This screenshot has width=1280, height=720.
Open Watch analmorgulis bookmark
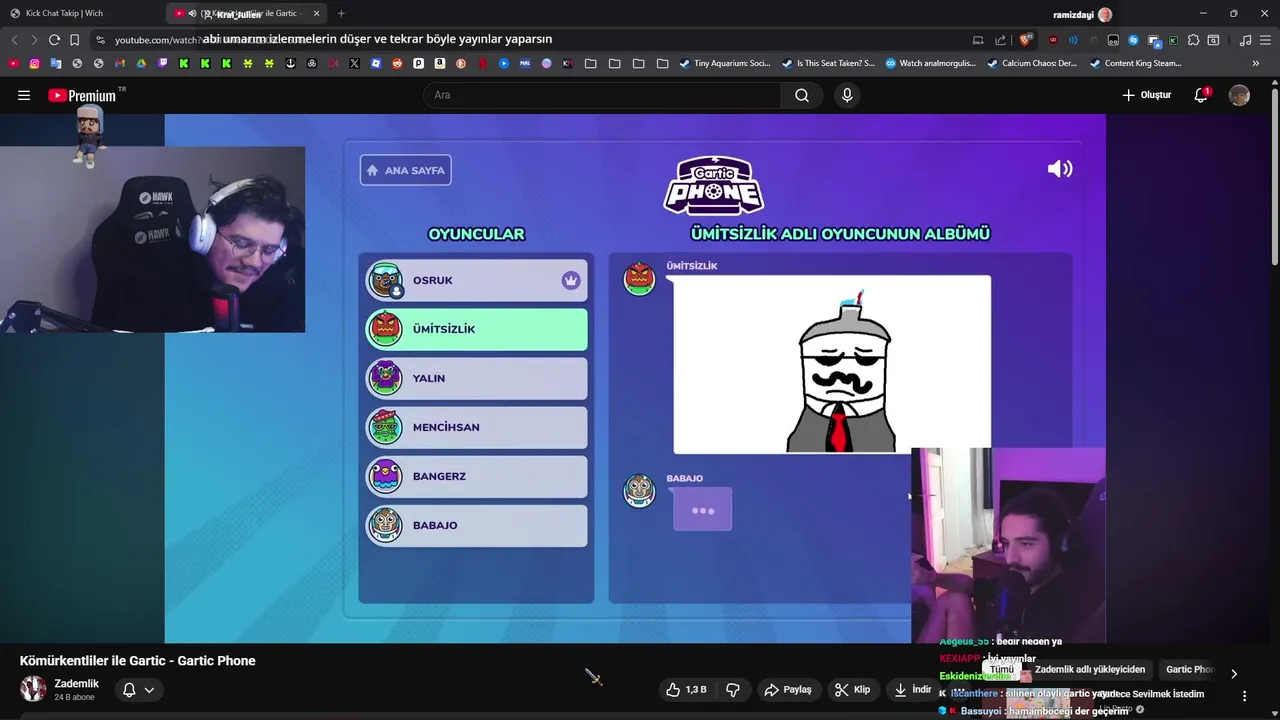[930, 63]
